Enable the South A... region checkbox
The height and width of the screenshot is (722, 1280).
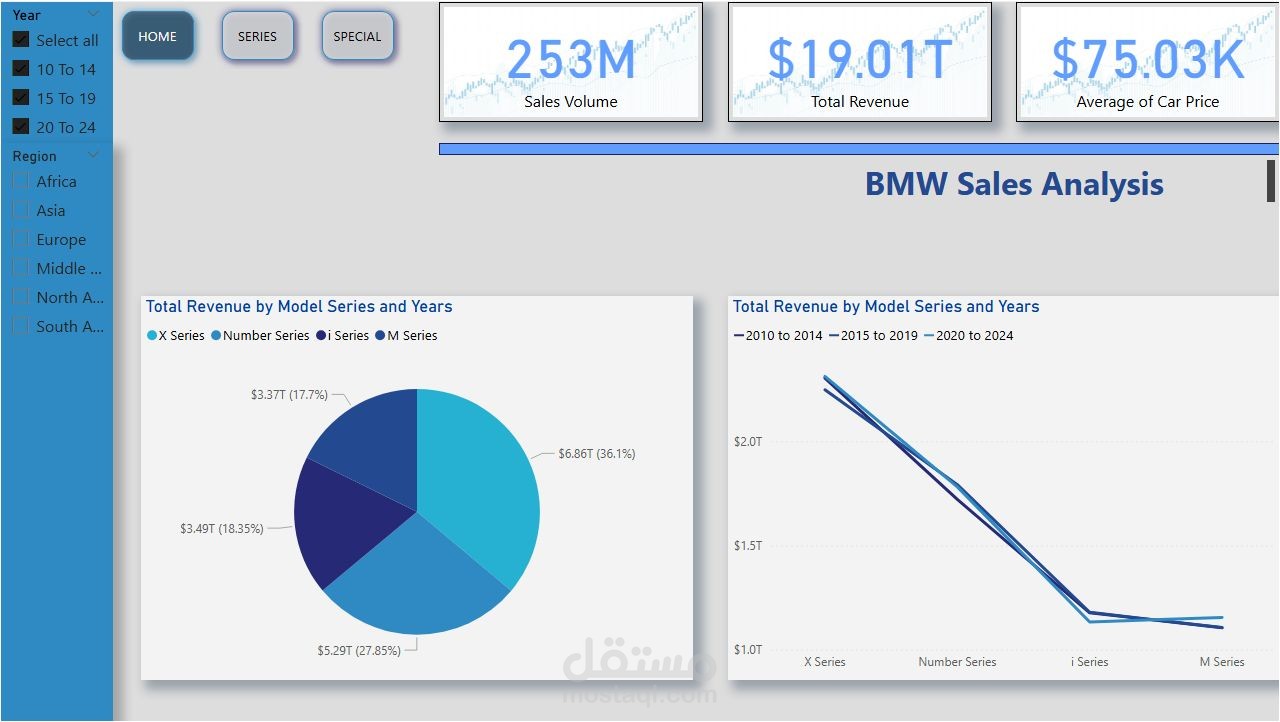[20, 326]
